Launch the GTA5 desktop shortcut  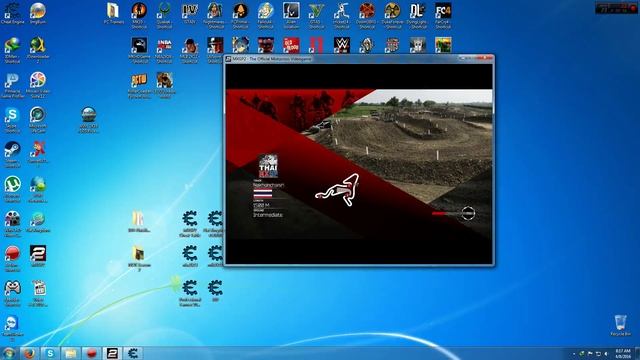316,16
